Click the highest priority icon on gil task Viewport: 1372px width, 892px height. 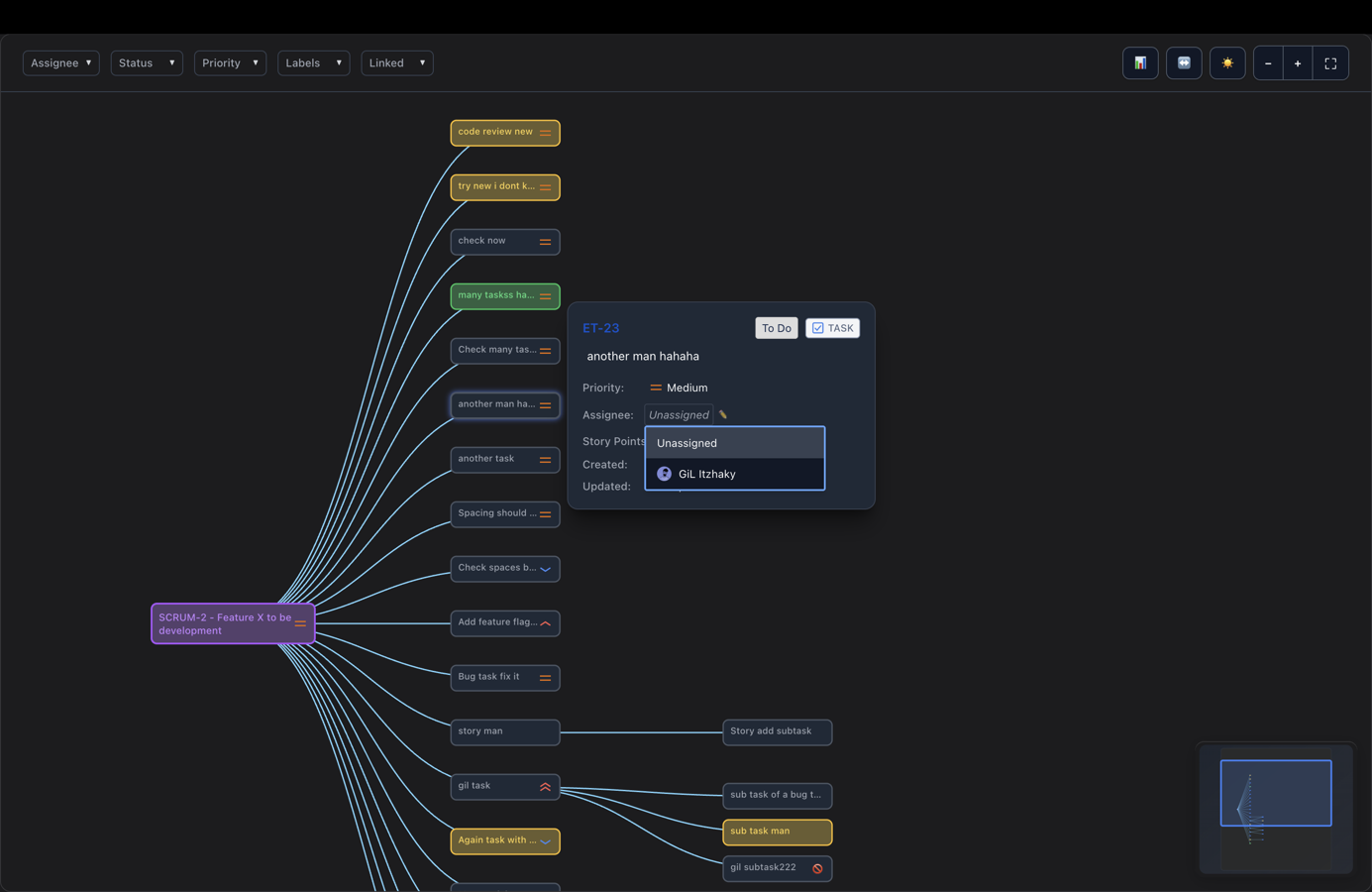pos(545,787)
